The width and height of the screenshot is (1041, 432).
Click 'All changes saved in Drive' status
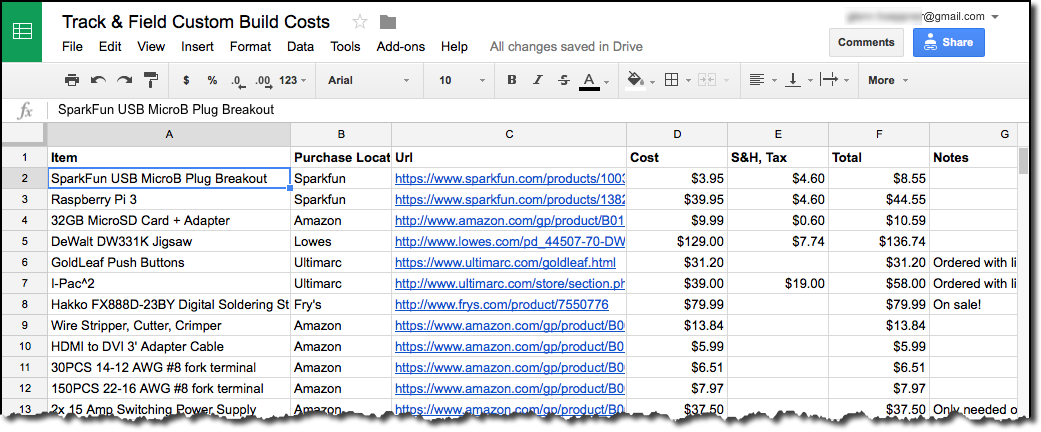pos(566,46)
